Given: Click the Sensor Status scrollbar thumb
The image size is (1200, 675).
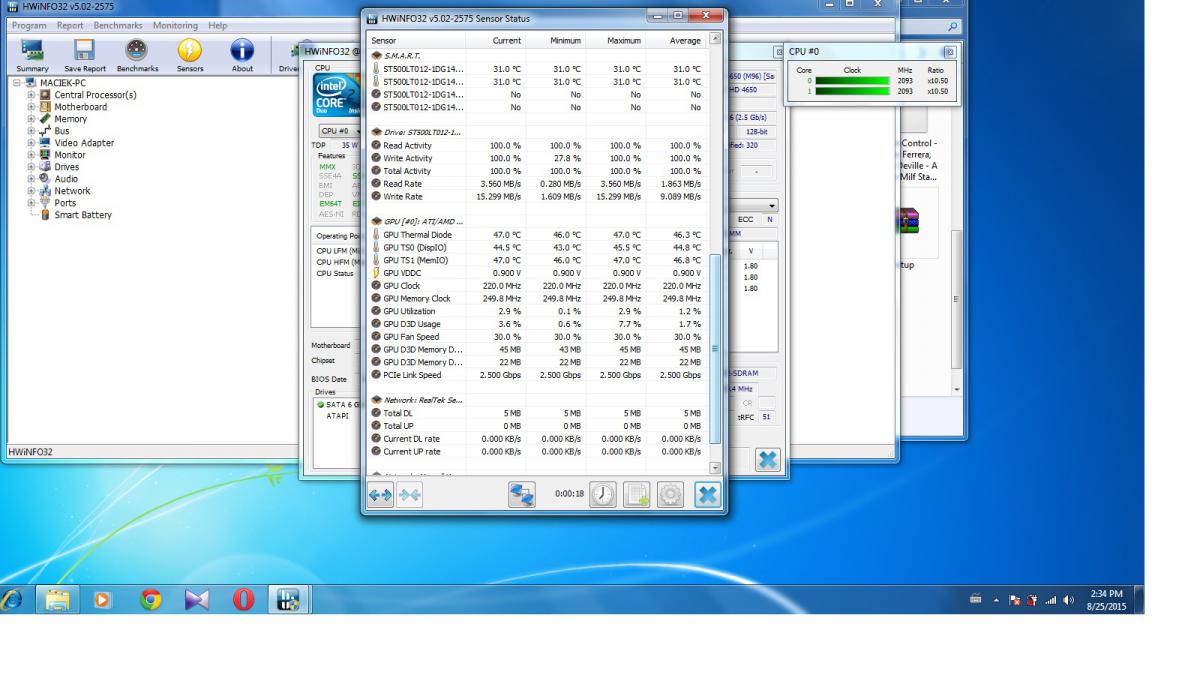Looking at the screenshot, I should pyautogui.click(x=714, y=348).
